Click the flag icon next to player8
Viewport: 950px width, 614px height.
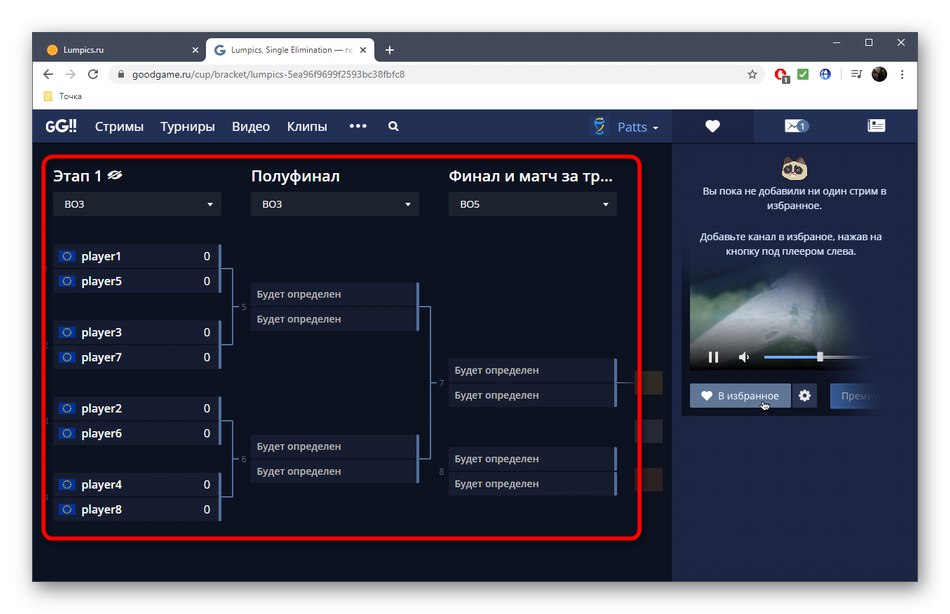coord(67,509)
